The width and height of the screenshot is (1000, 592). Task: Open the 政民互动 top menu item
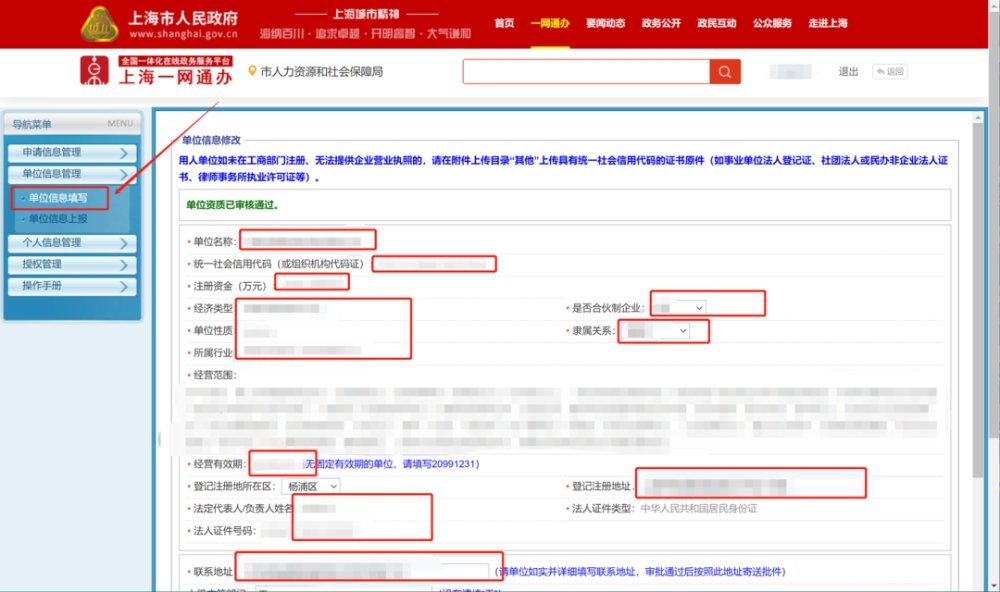coord(716,23)
